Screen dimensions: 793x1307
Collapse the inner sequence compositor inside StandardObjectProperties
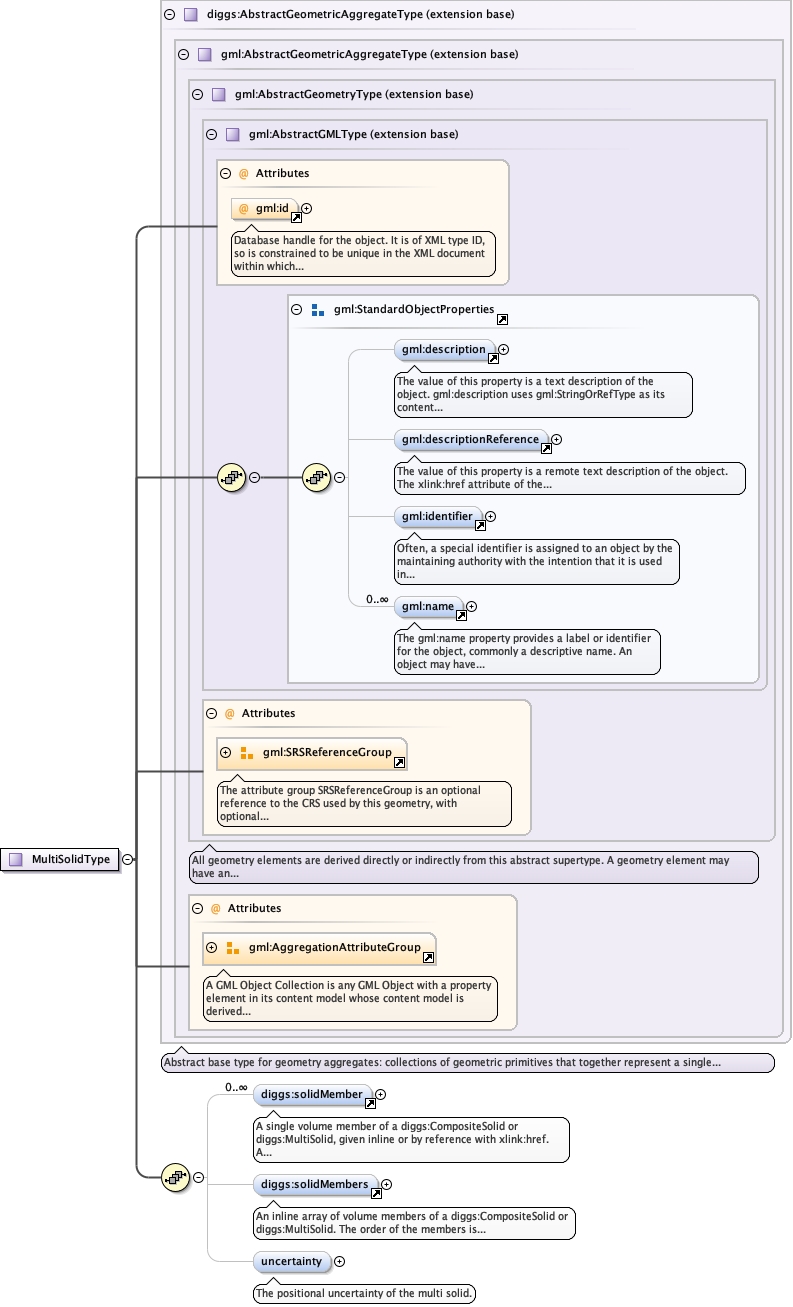coord(340,478)
